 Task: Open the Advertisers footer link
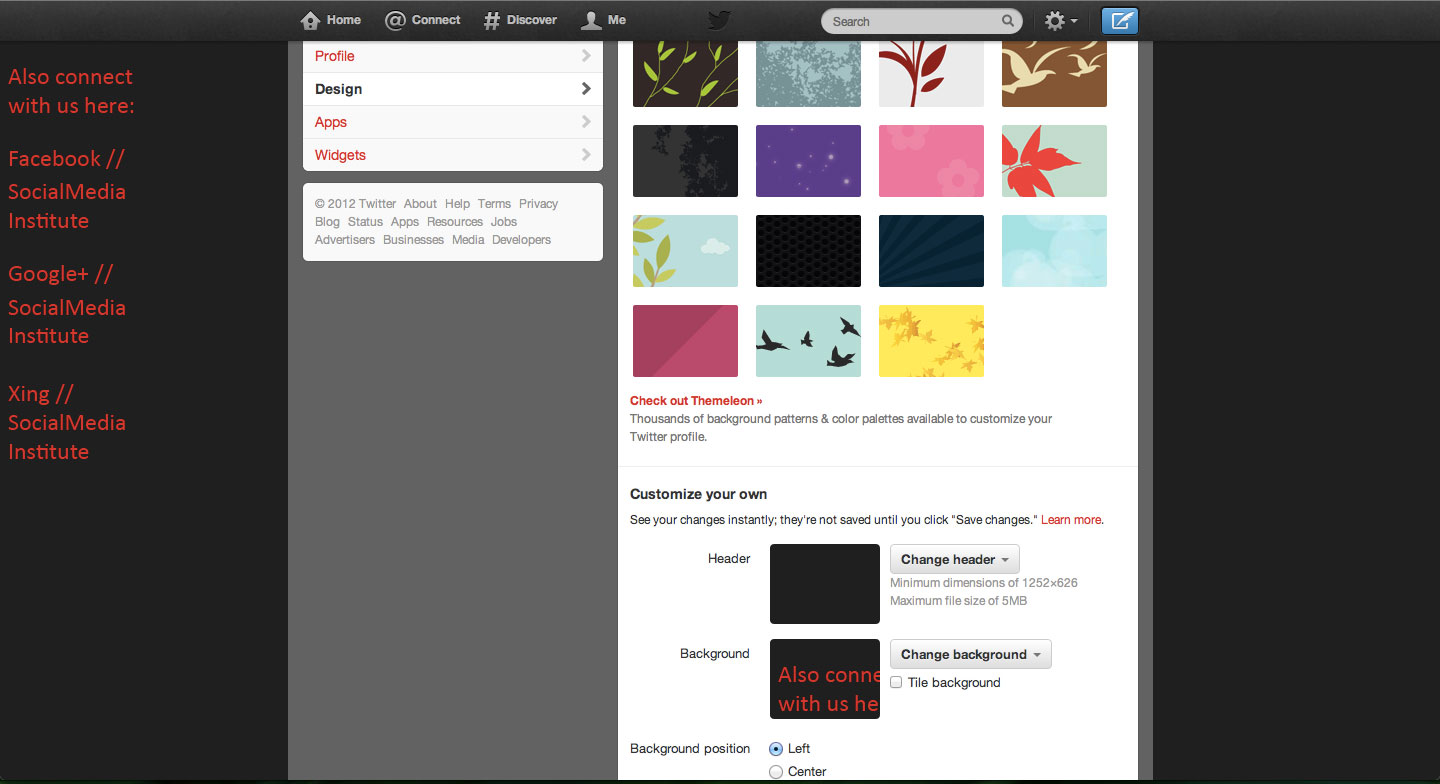(345, 240)
